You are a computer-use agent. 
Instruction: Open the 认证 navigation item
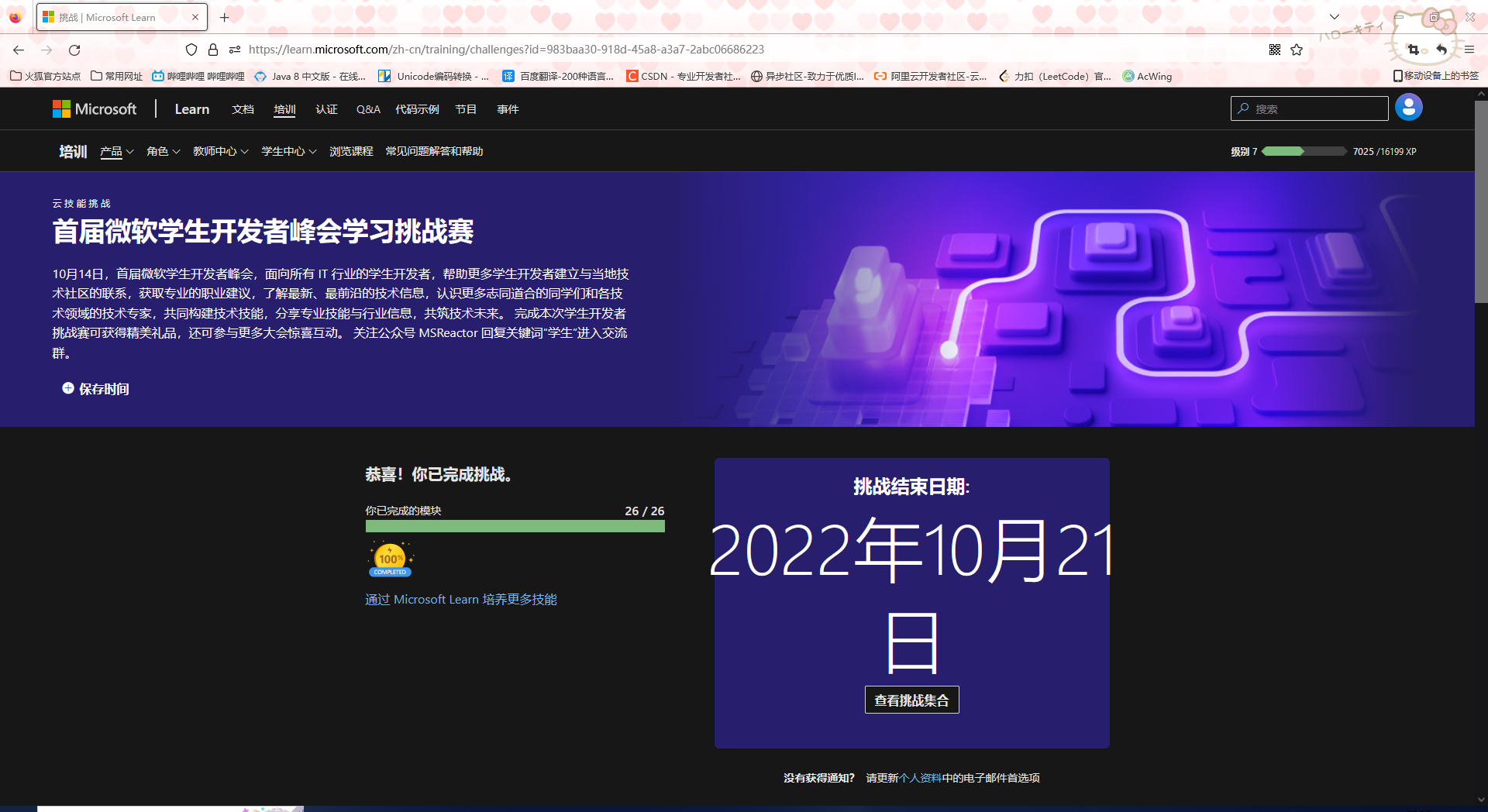(326, 109)
